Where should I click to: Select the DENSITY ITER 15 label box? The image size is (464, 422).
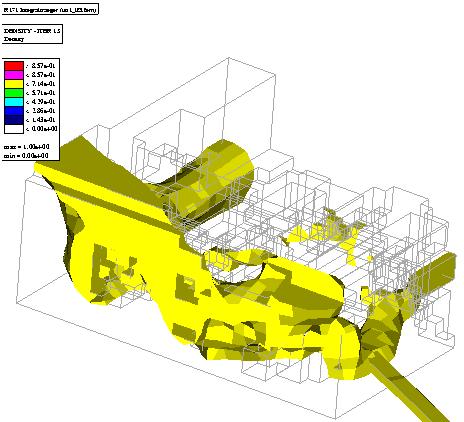click(32, 34)
